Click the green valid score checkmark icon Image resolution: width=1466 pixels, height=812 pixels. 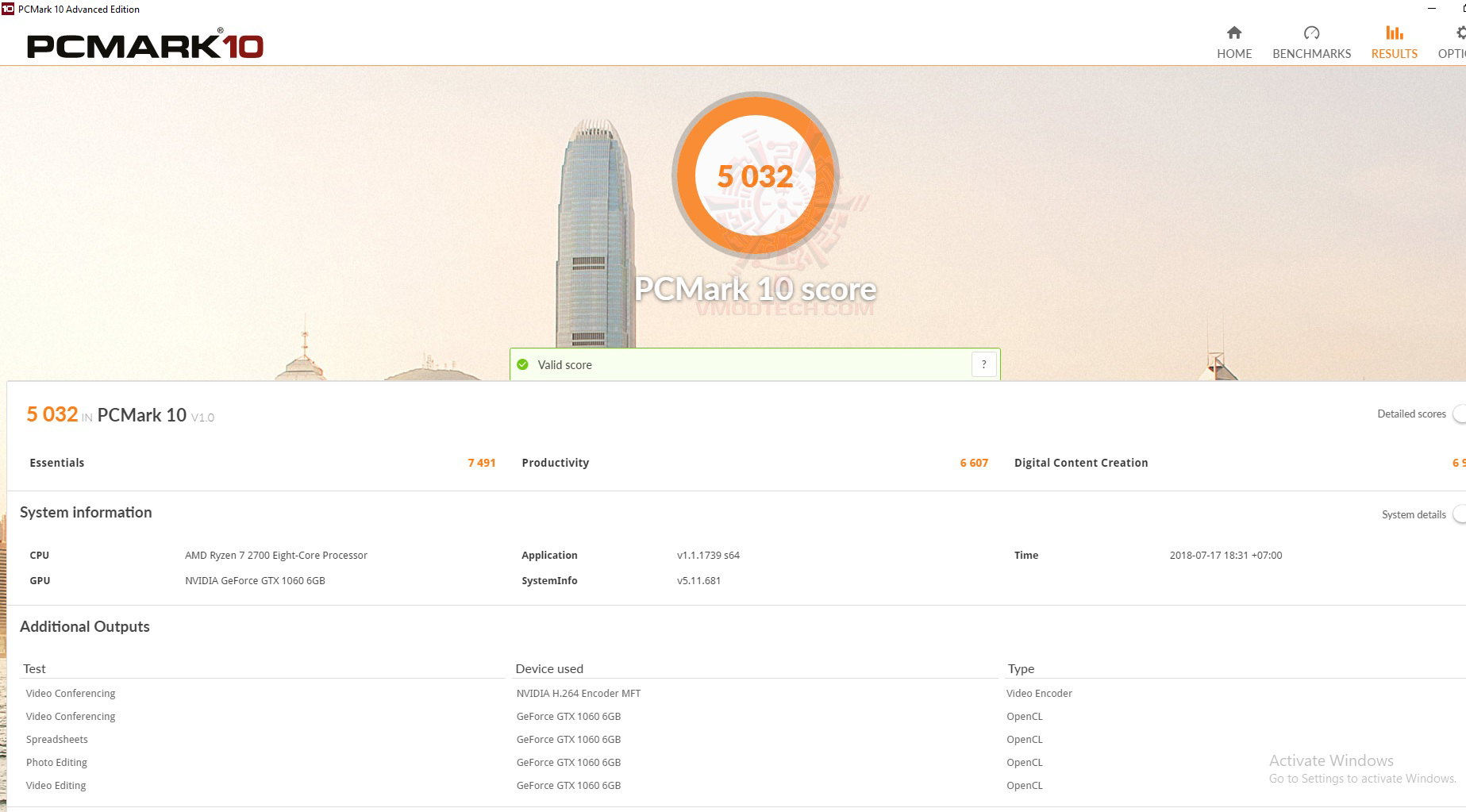522,365
